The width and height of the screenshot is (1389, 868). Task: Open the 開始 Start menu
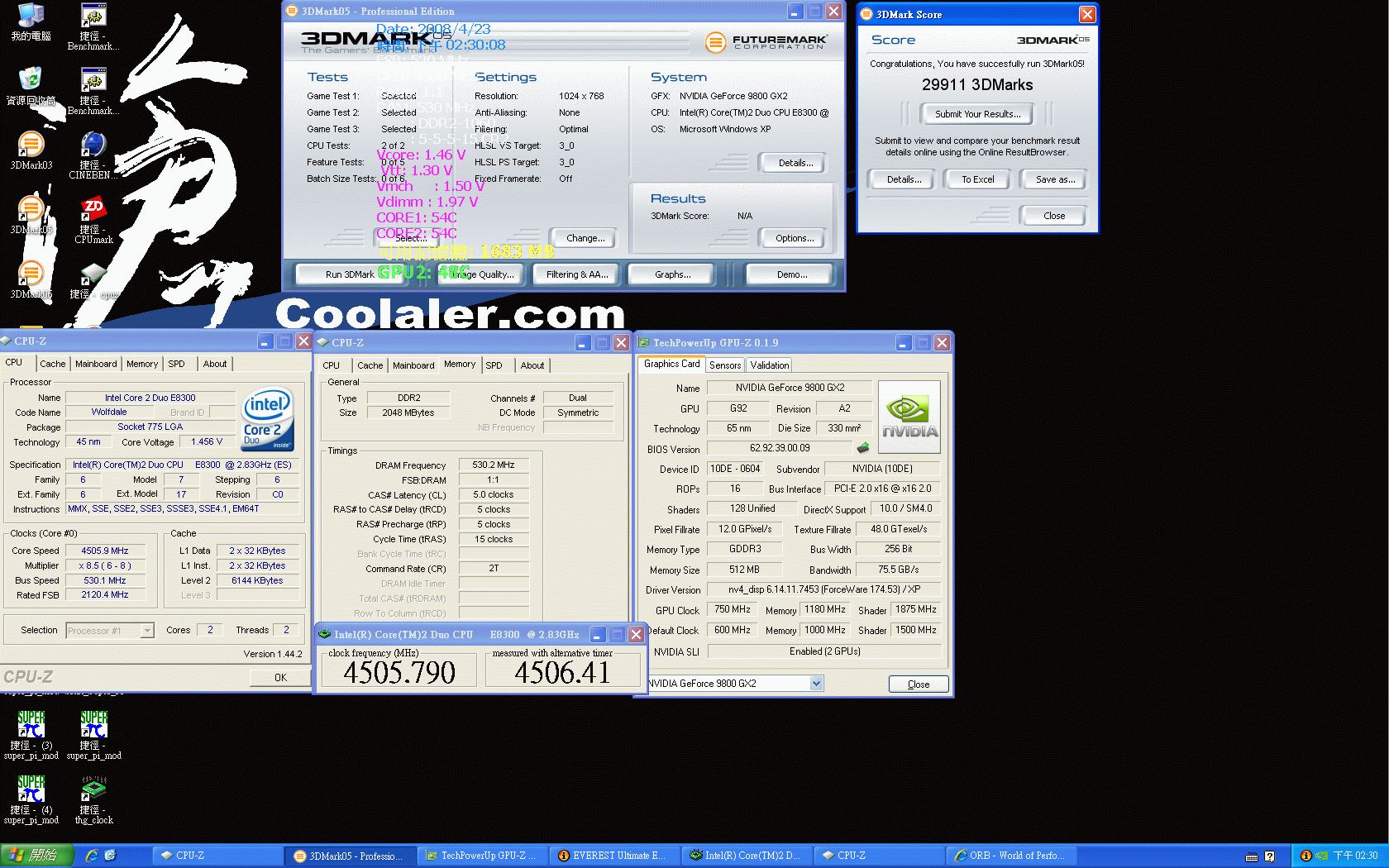(36, 856)
